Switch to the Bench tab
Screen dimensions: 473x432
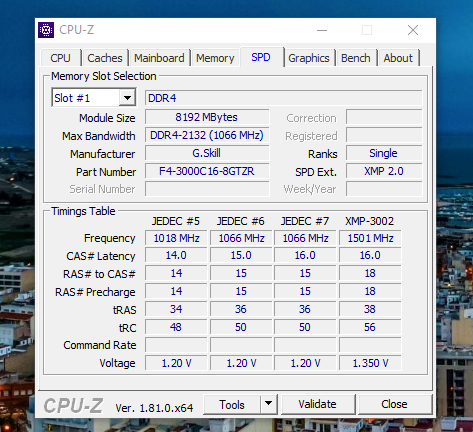(356, 58)
